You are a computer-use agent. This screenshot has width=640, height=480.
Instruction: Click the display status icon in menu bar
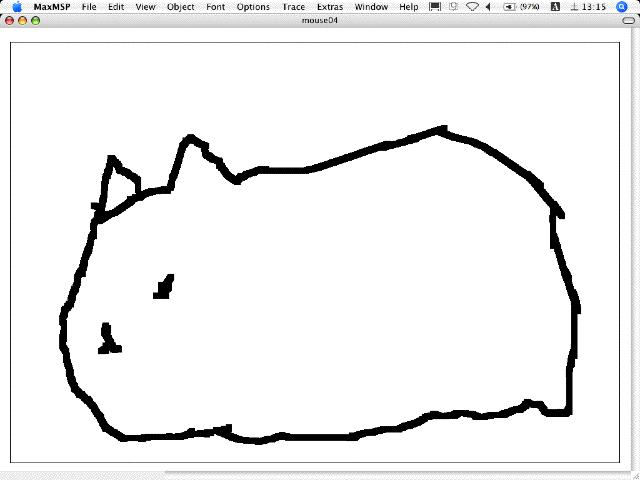click(435, 7)
